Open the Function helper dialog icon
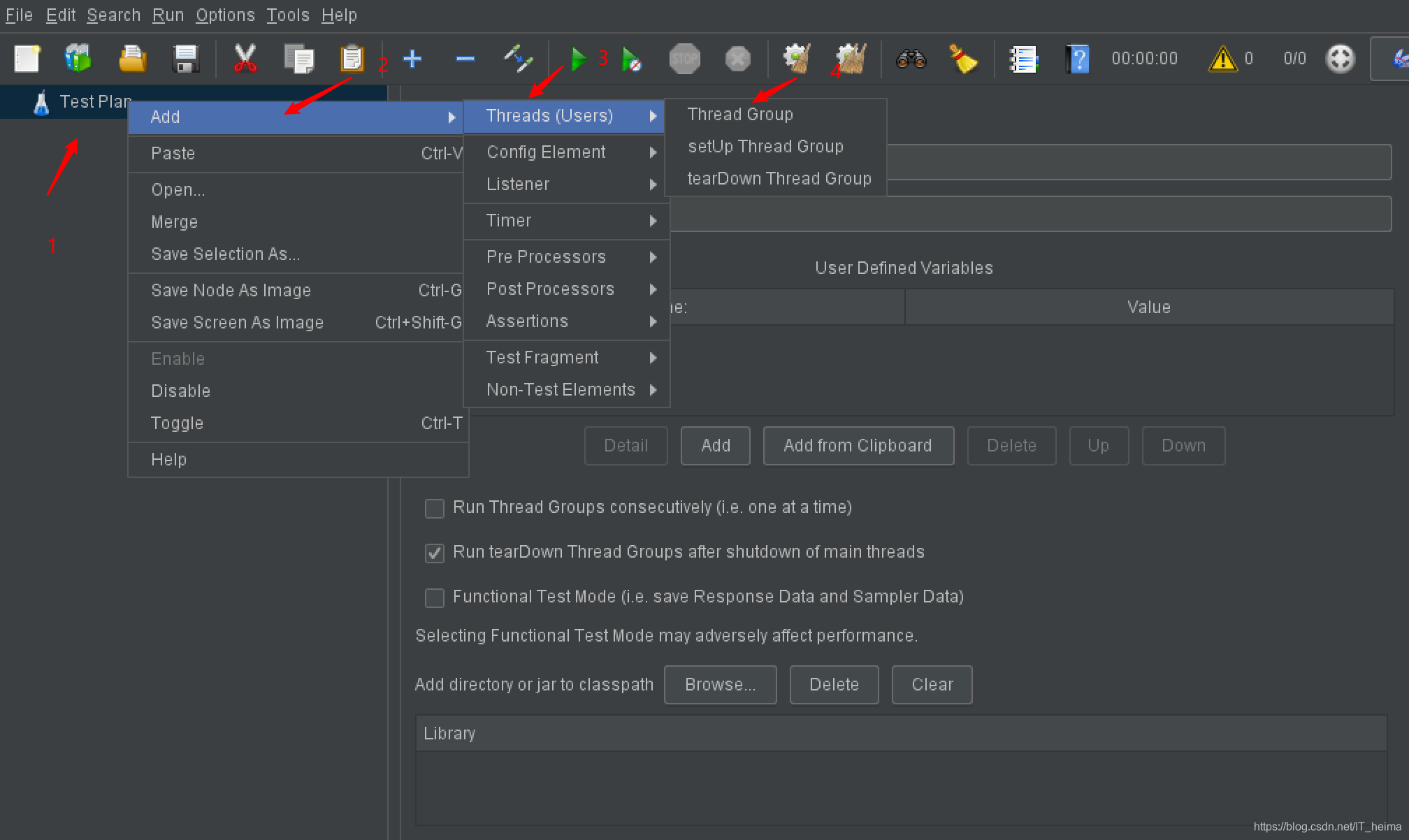The height and width of the screenshot is (840, 1409). [1023, 59]
